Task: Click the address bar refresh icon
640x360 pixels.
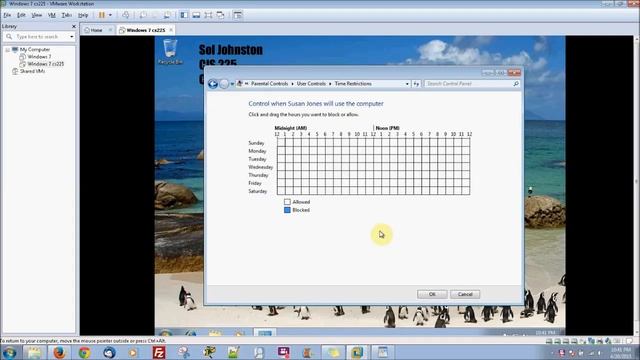Action: coord(416,84)
